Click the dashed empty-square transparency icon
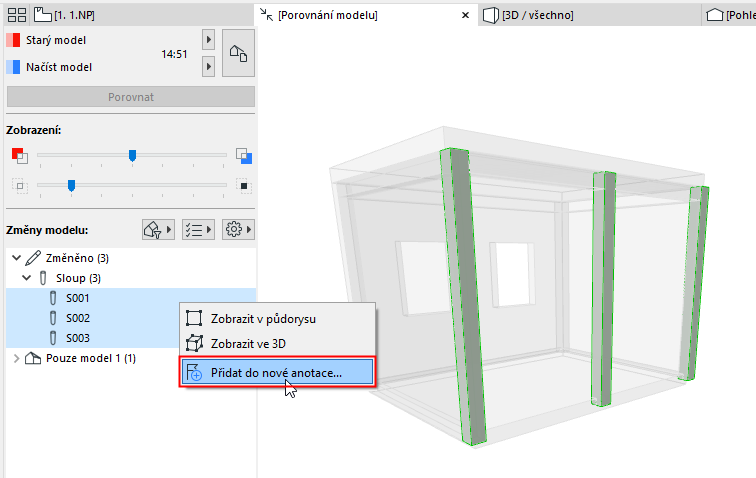The image size is (756, 478). tap(20, 186)
